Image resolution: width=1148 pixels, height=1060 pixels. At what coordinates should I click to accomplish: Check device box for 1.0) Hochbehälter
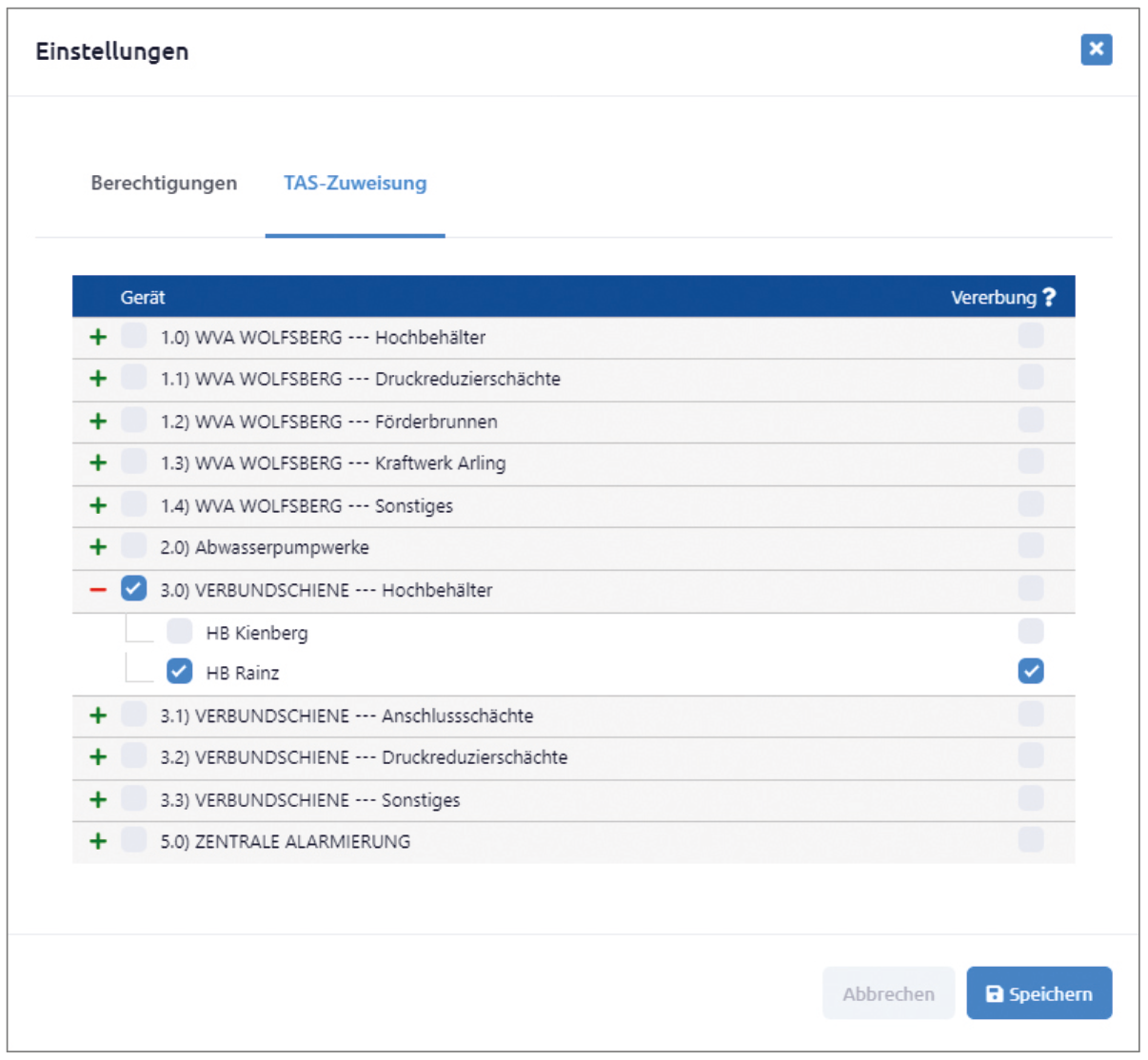pyautogui.click(x=133, y=336)
